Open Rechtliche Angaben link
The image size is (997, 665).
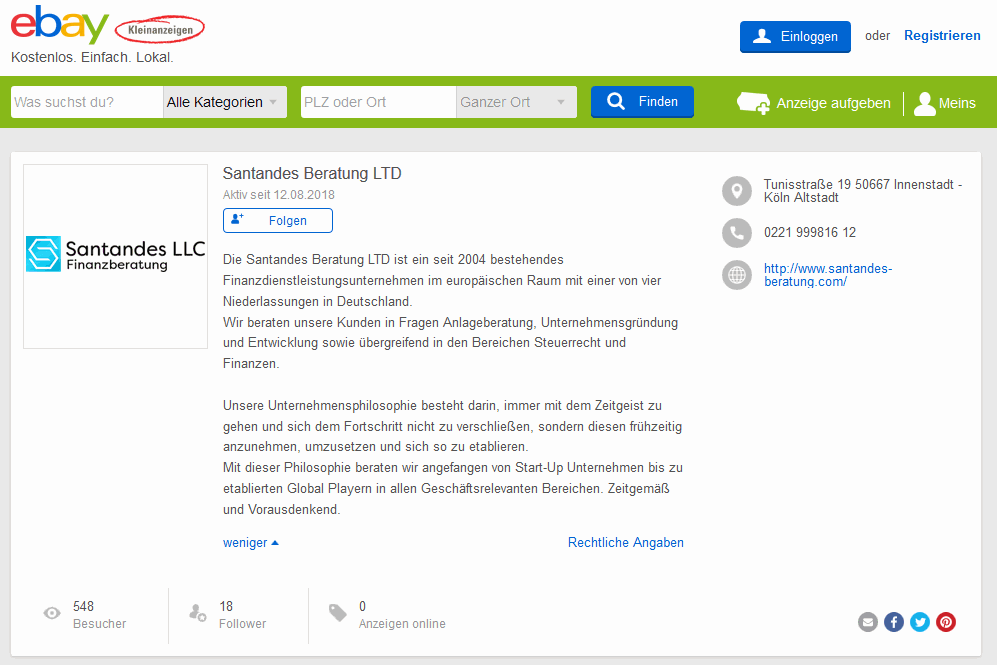[626, 542]
